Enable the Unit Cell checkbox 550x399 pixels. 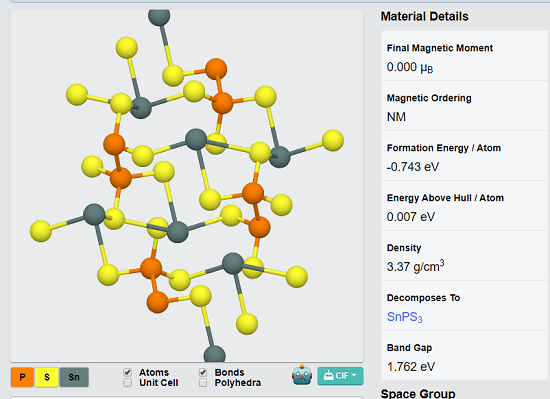pyautogui.click(x=128, y=383)
